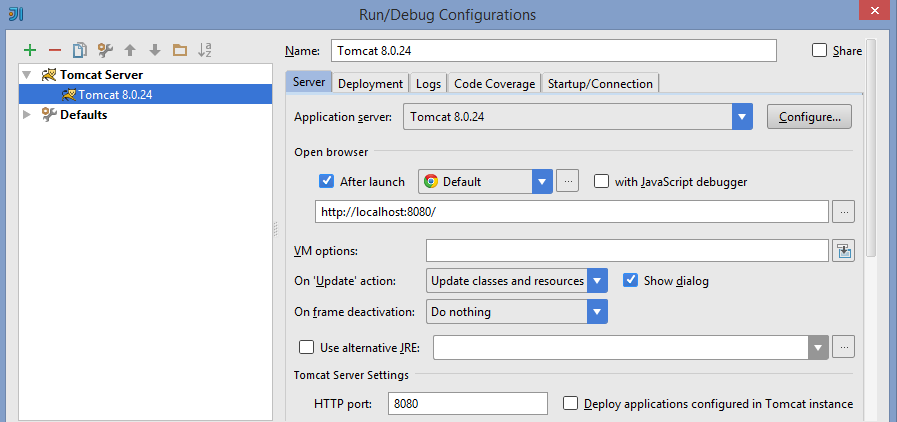Open the Default browser dropdown
897x422 pixels.
click(485, 182)
